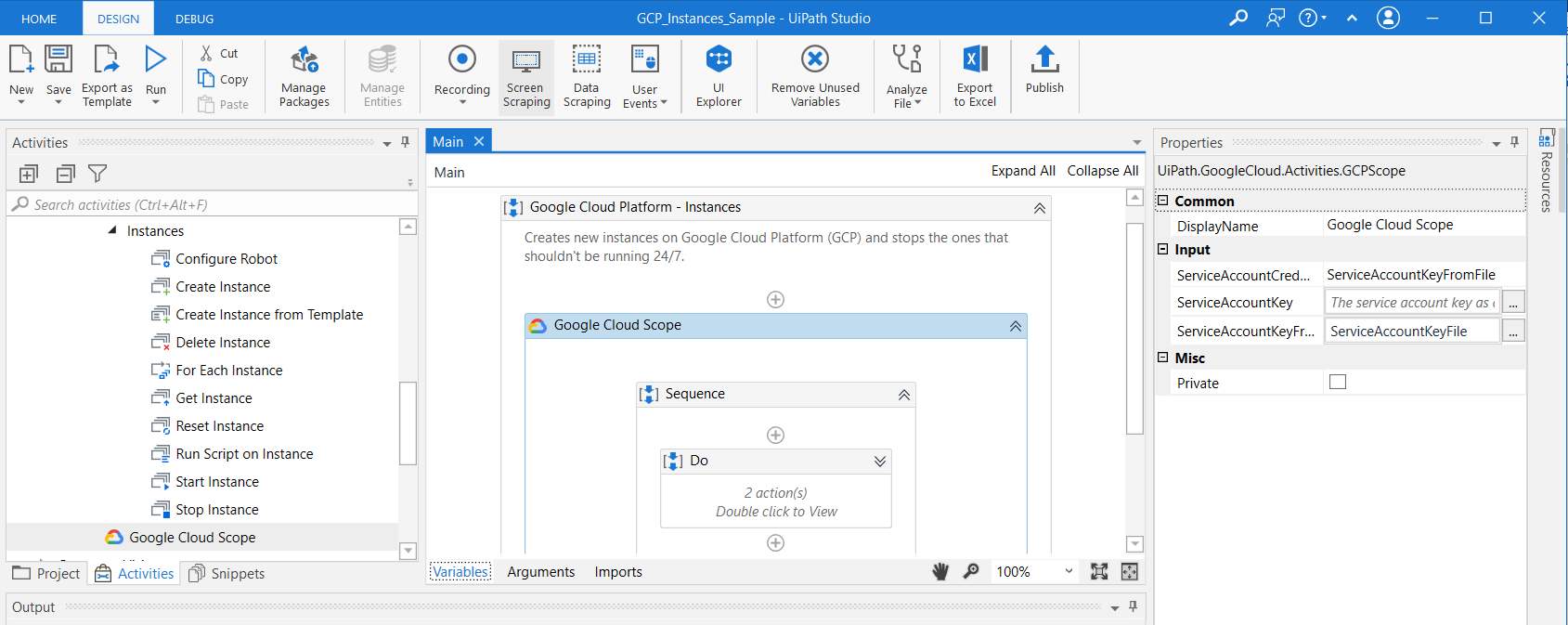The image size is (1568, 625).
Task: Switch to the HOME ribbon tab
Action: click(x=39, y=19)
